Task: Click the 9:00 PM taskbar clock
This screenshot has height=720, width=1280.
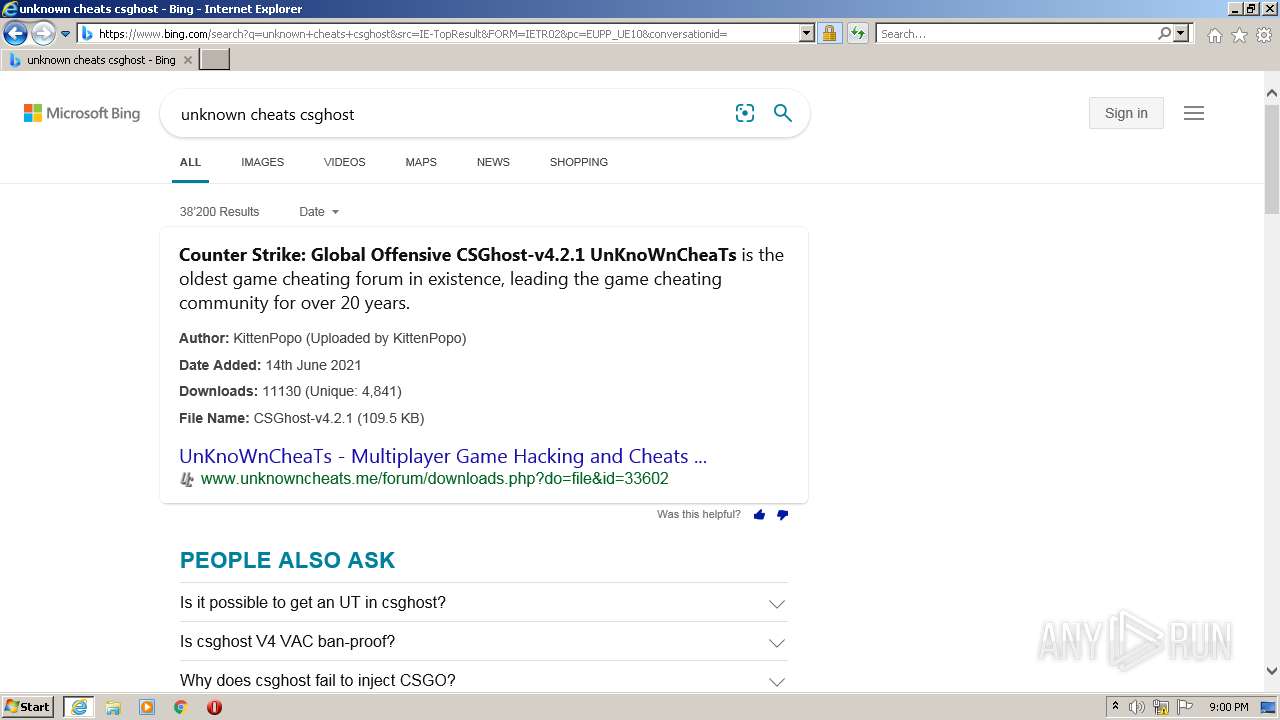Action: [x=1229, y=707]
